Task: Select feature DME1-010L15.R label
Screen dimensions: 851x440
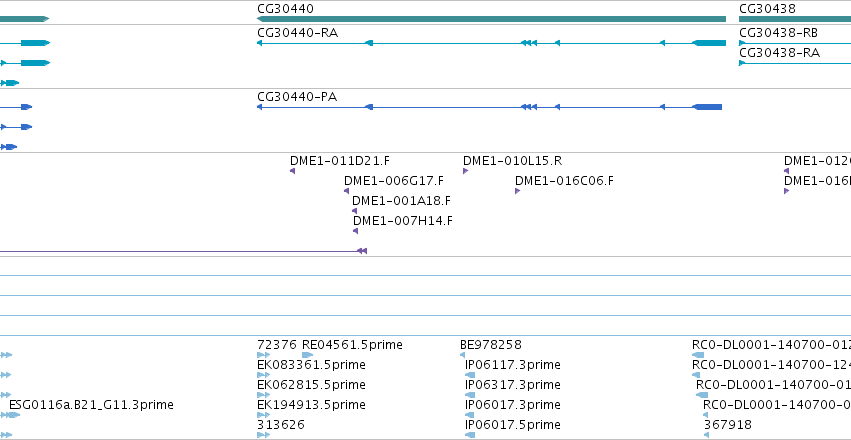Action: 512,161
